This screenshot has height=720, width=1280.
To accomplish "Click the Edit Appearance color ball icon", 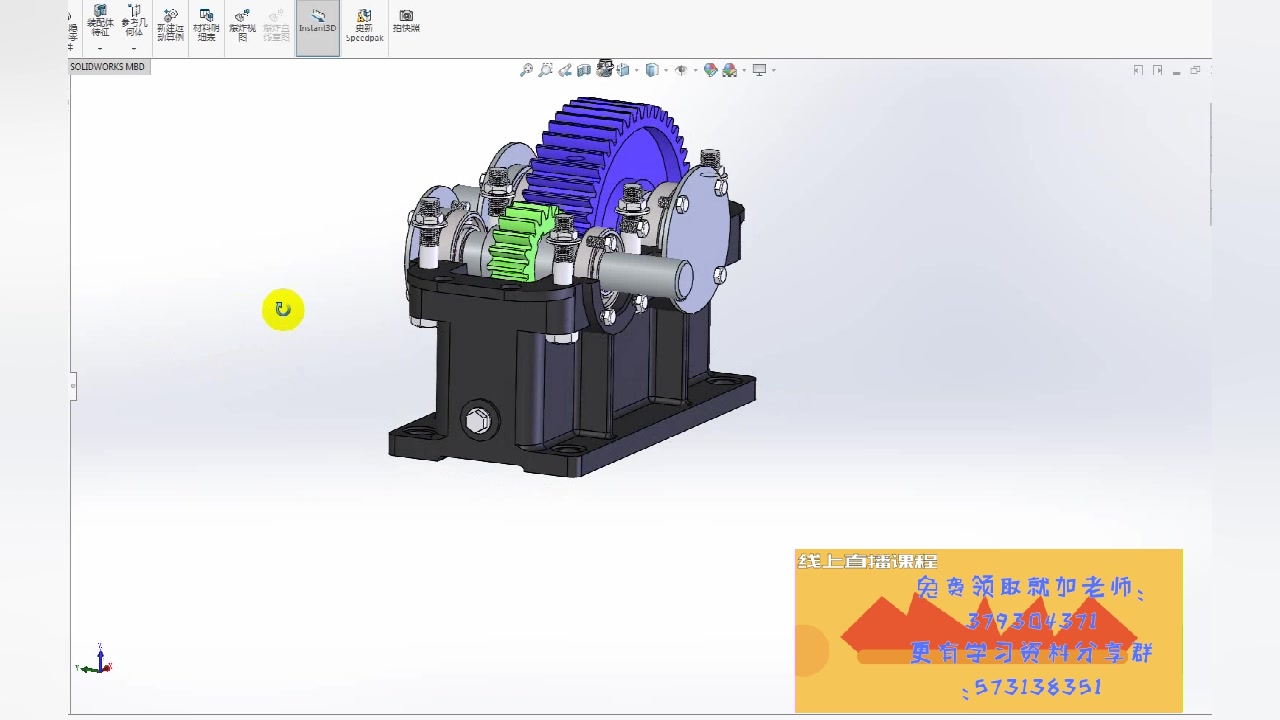I will click(x=711, y=70).
